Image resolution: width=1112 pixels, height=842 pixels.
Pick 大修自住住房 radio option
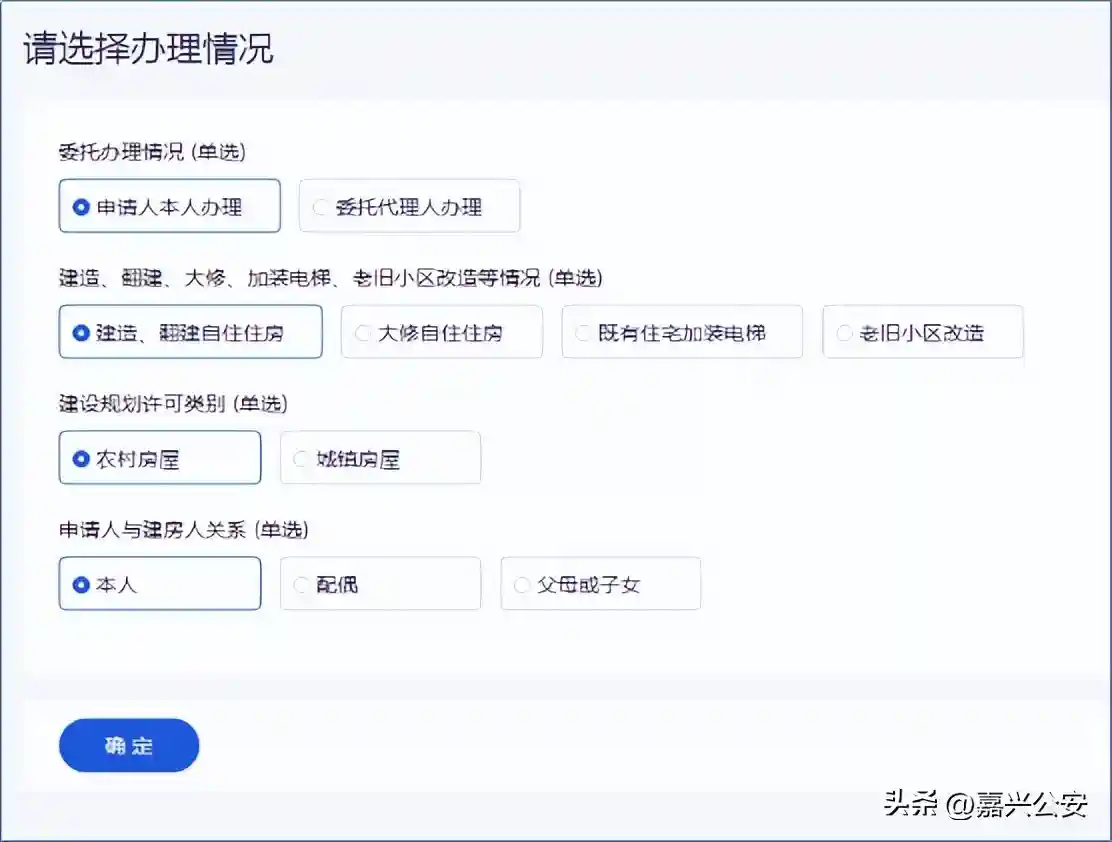441,333
